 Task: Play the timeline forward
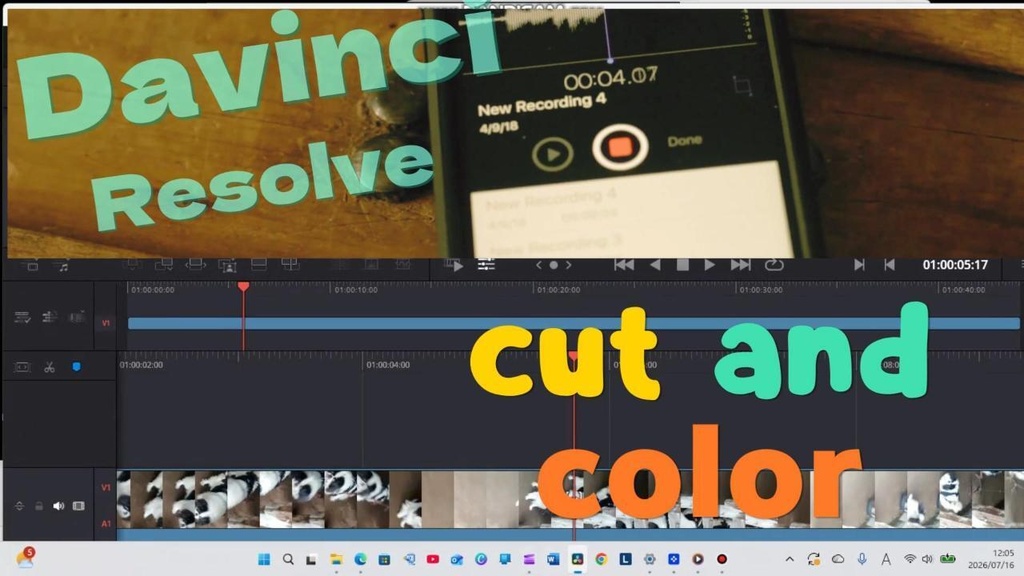coord(709,264)
